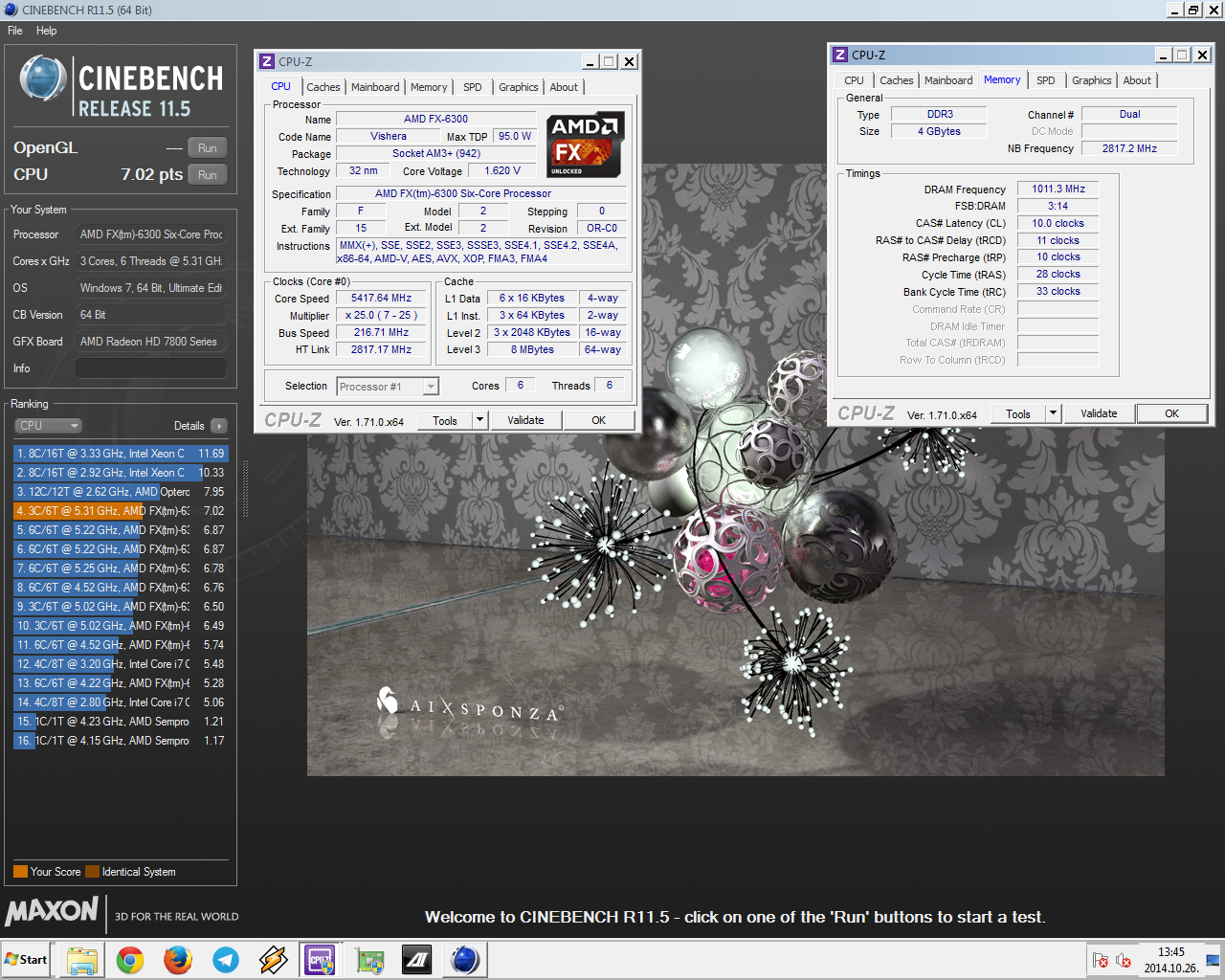Open the Action Center flag icon in the tray
This screenshot has width=1225, height=980.
click(1101, 961)
